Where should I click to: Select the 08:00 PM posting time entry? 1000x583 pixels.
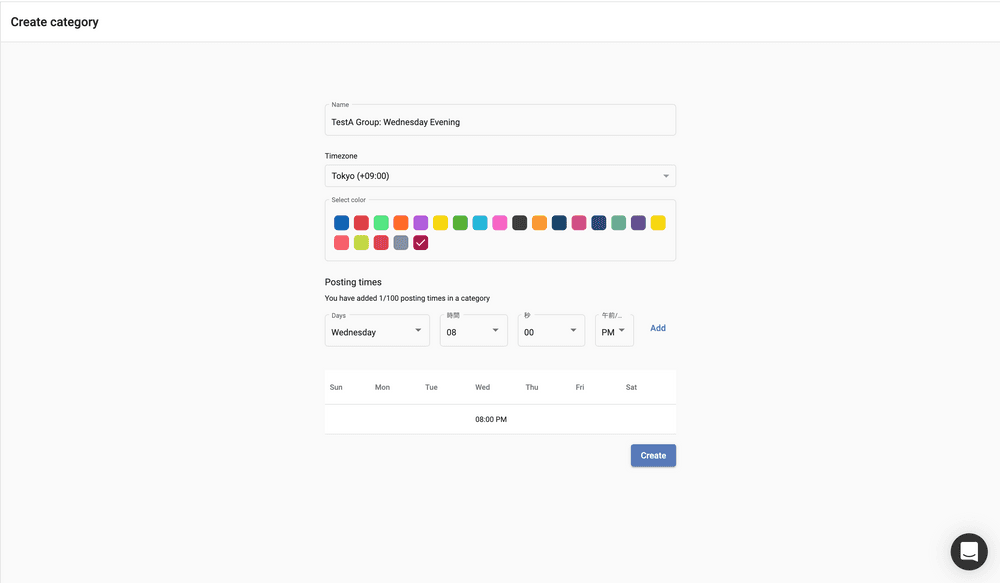point(490,420)
